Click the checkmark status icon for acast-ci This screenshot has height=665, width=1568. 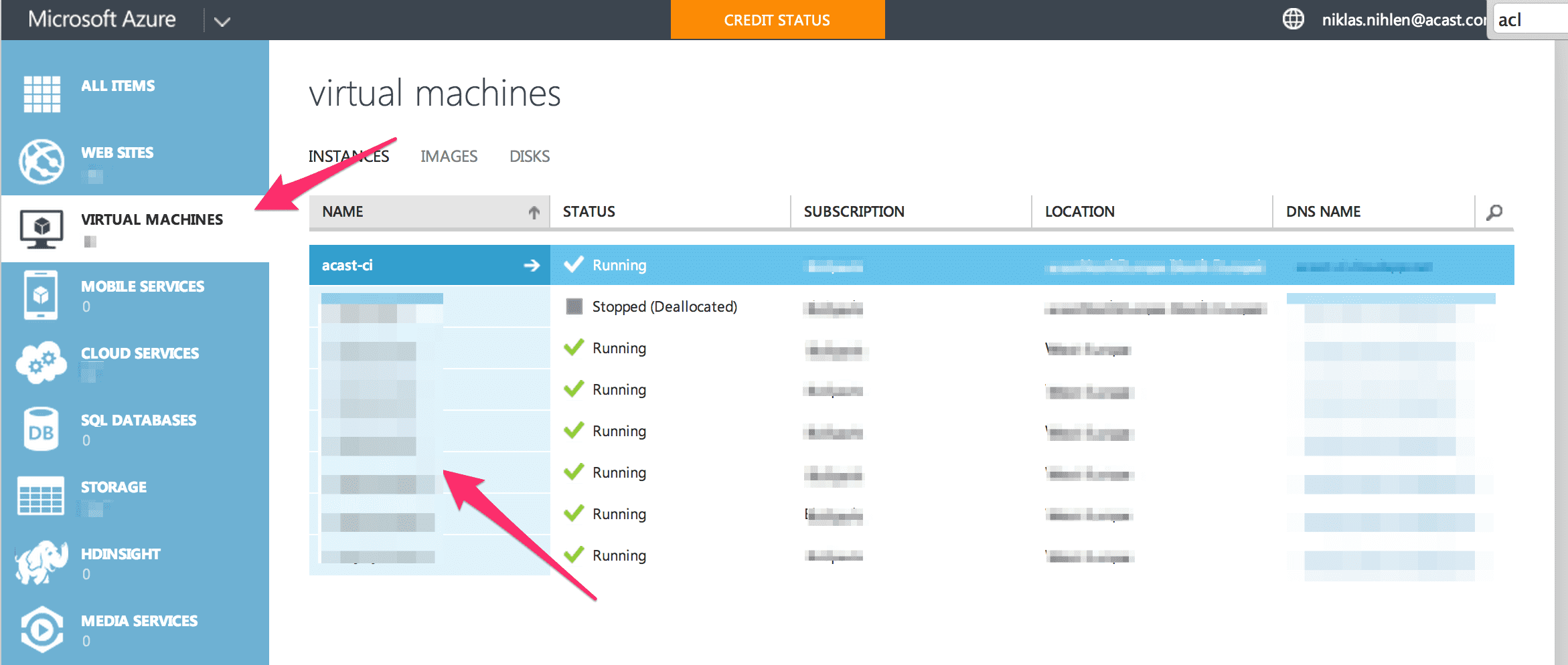[574, 265]
